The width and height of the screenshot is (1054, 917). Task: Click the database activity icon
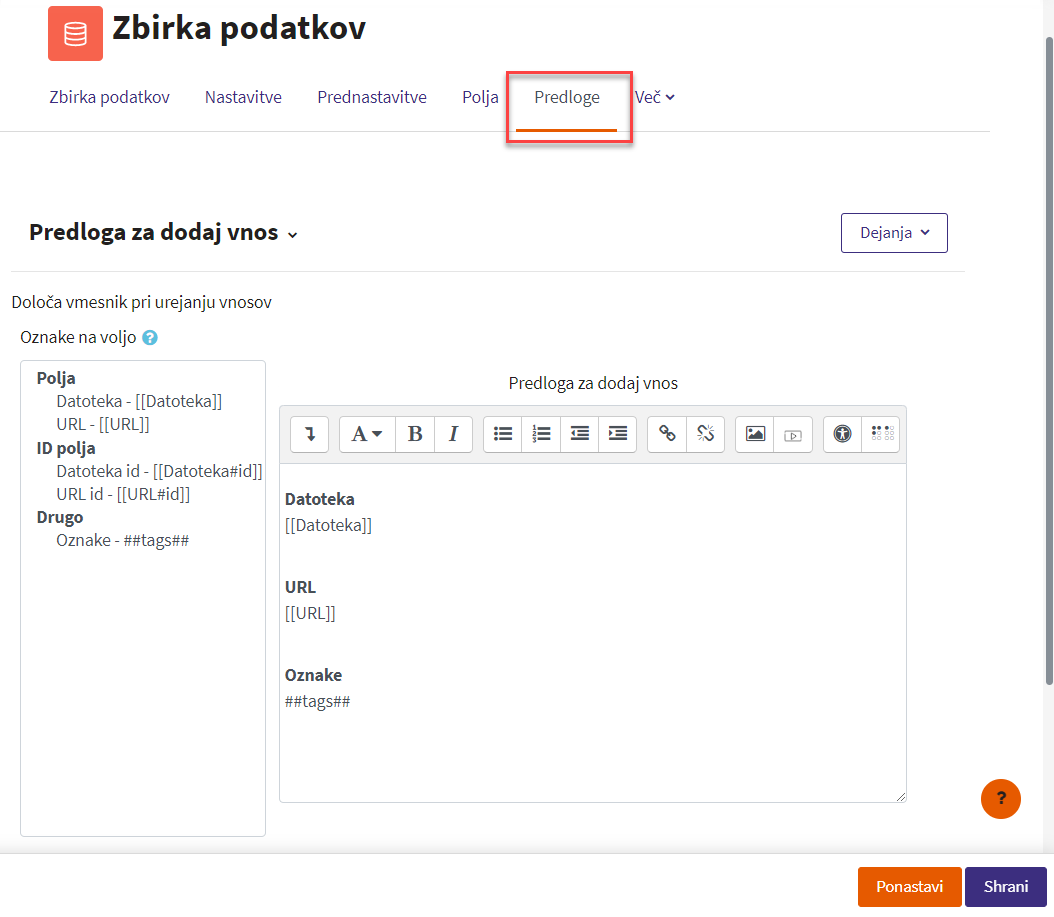pos(75,33)
